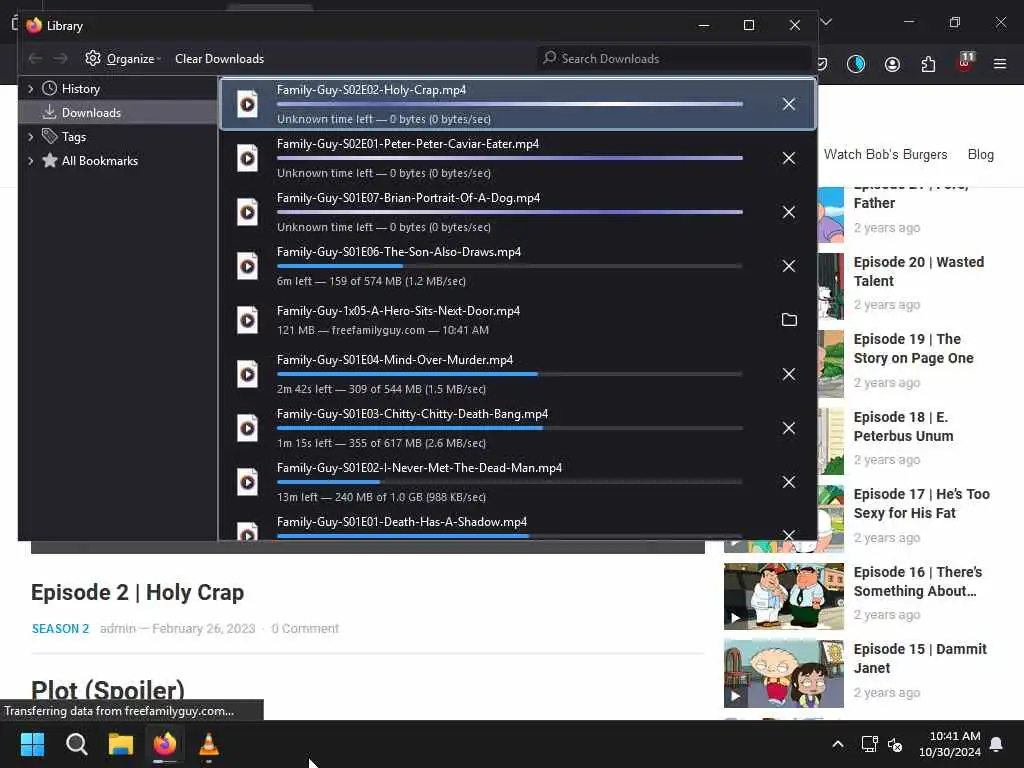This screenshot has height=768, width=1024.
Task: Open the network status tray icon
Action: pos(869,744)
